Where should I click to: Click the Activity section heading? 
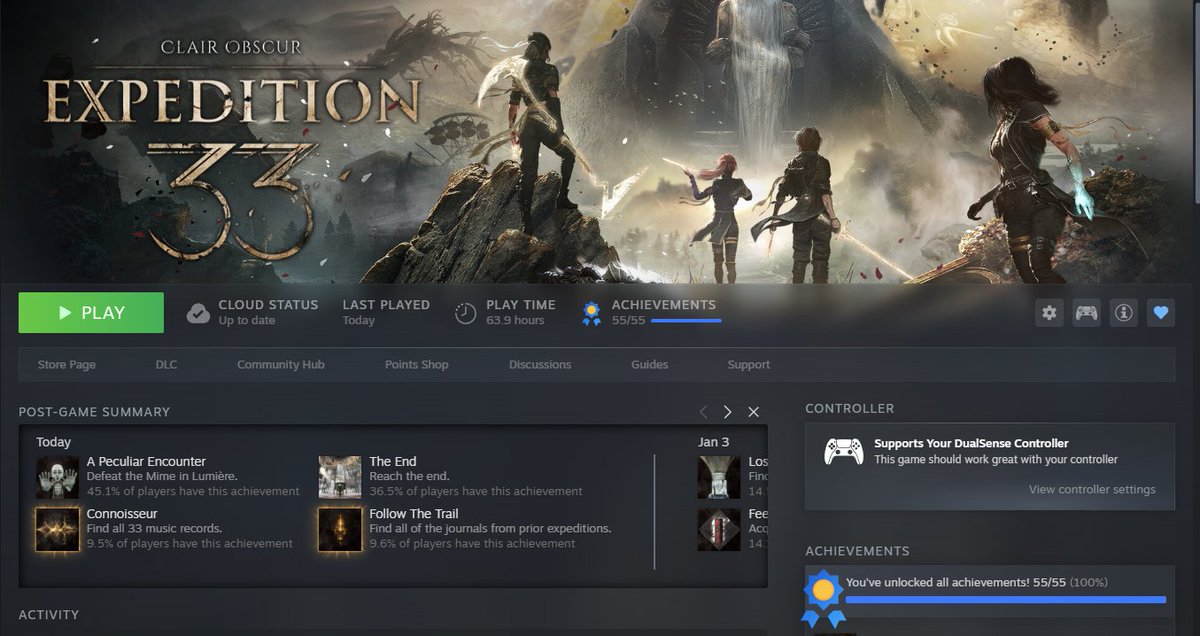(48, 615)
